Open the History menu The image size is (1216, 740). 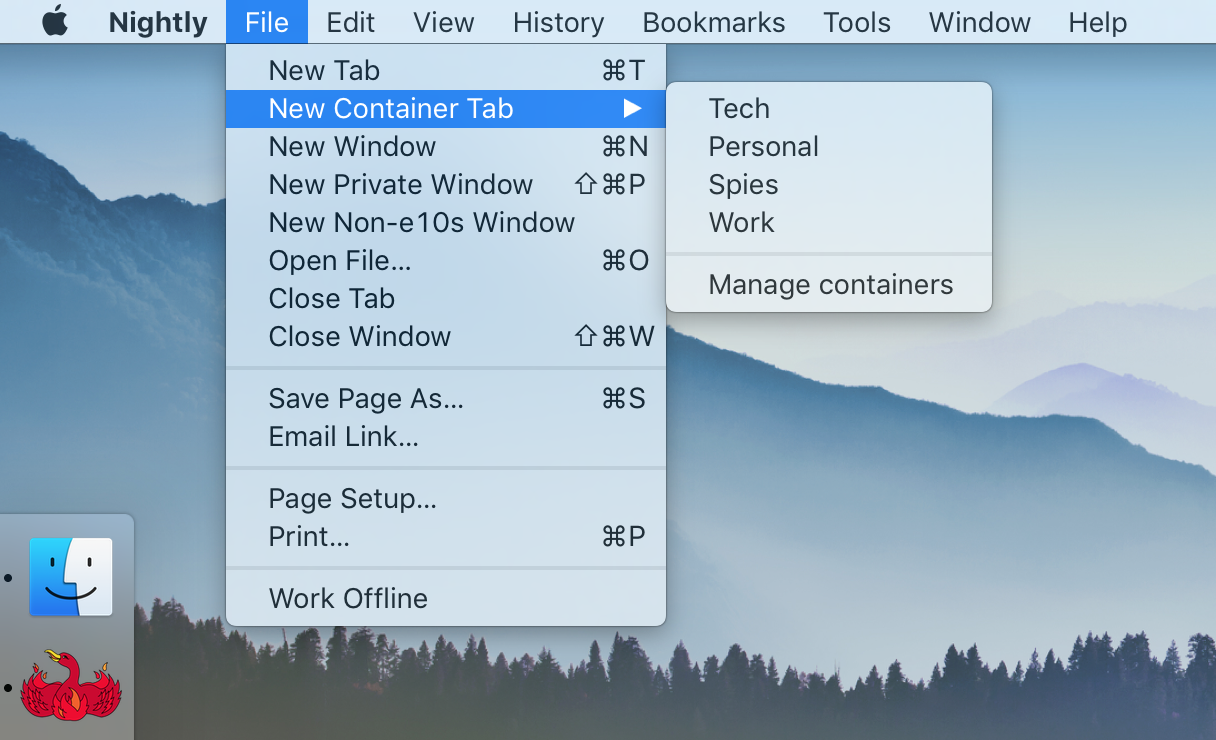pos(558,22)
